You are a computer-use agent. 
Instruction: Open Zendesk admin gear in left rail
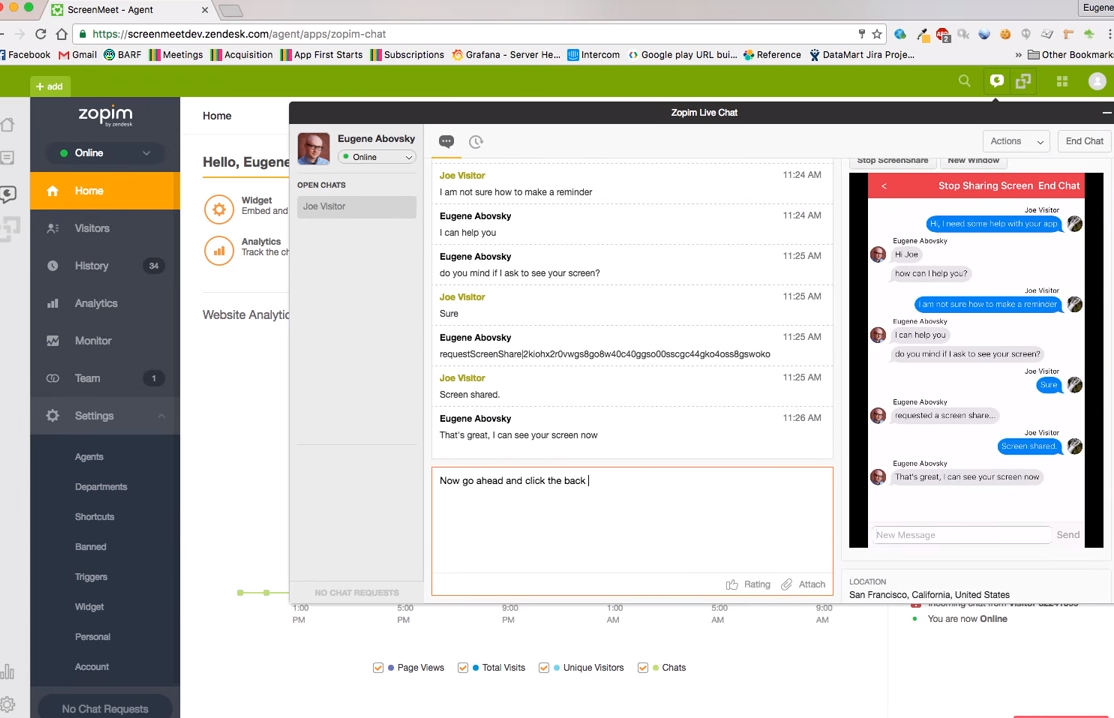click(8, 705)
